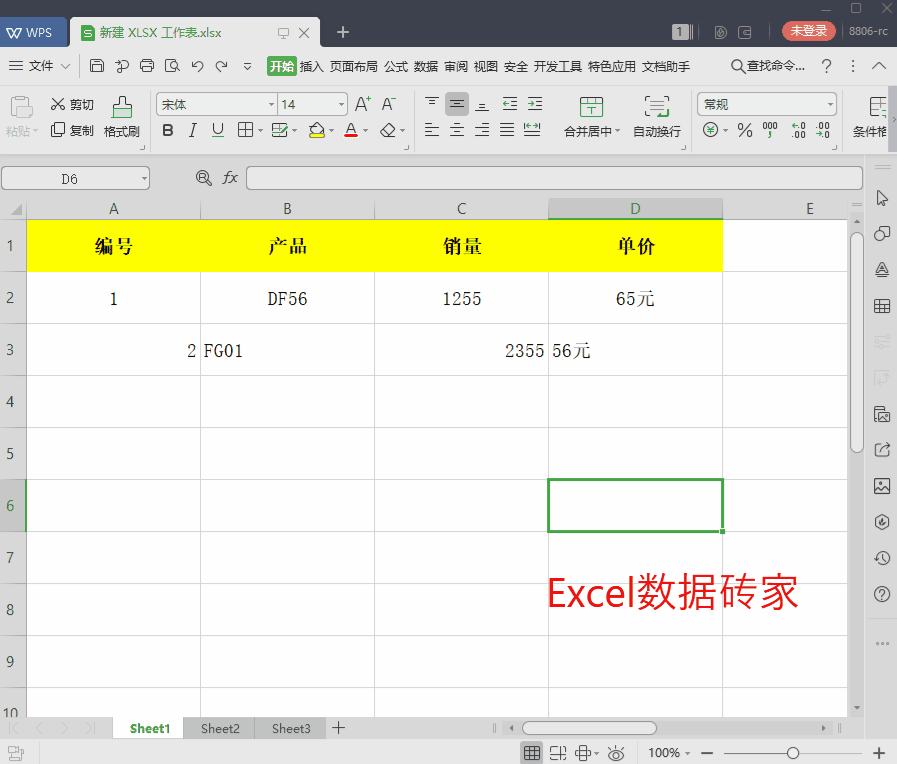The image size is (897, 764).
Task: Click the fx insert function icon
Action: coord(229,178)
